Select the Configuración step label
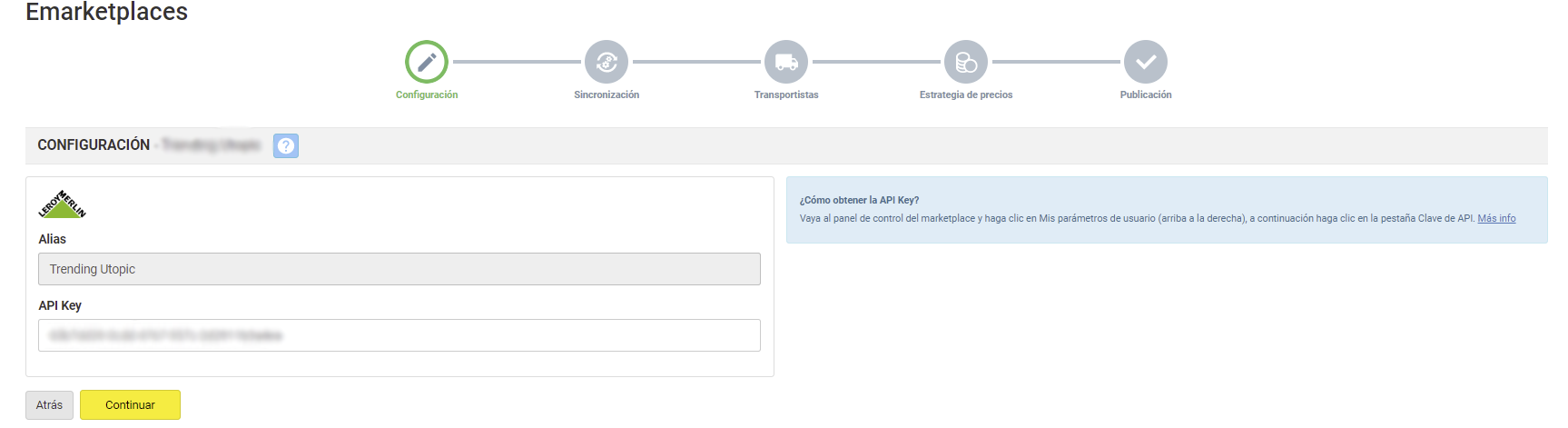This screenshot has height=428, width=1568. 427,95
